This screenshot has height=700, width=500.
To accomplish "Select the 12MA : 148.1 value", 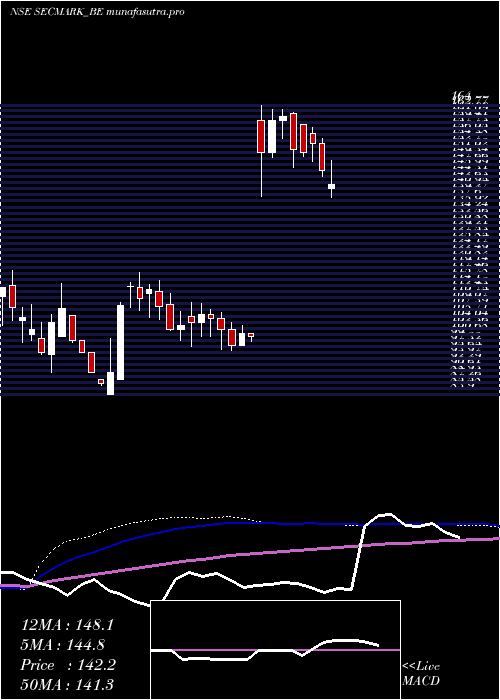I will [x=67, y=625].
